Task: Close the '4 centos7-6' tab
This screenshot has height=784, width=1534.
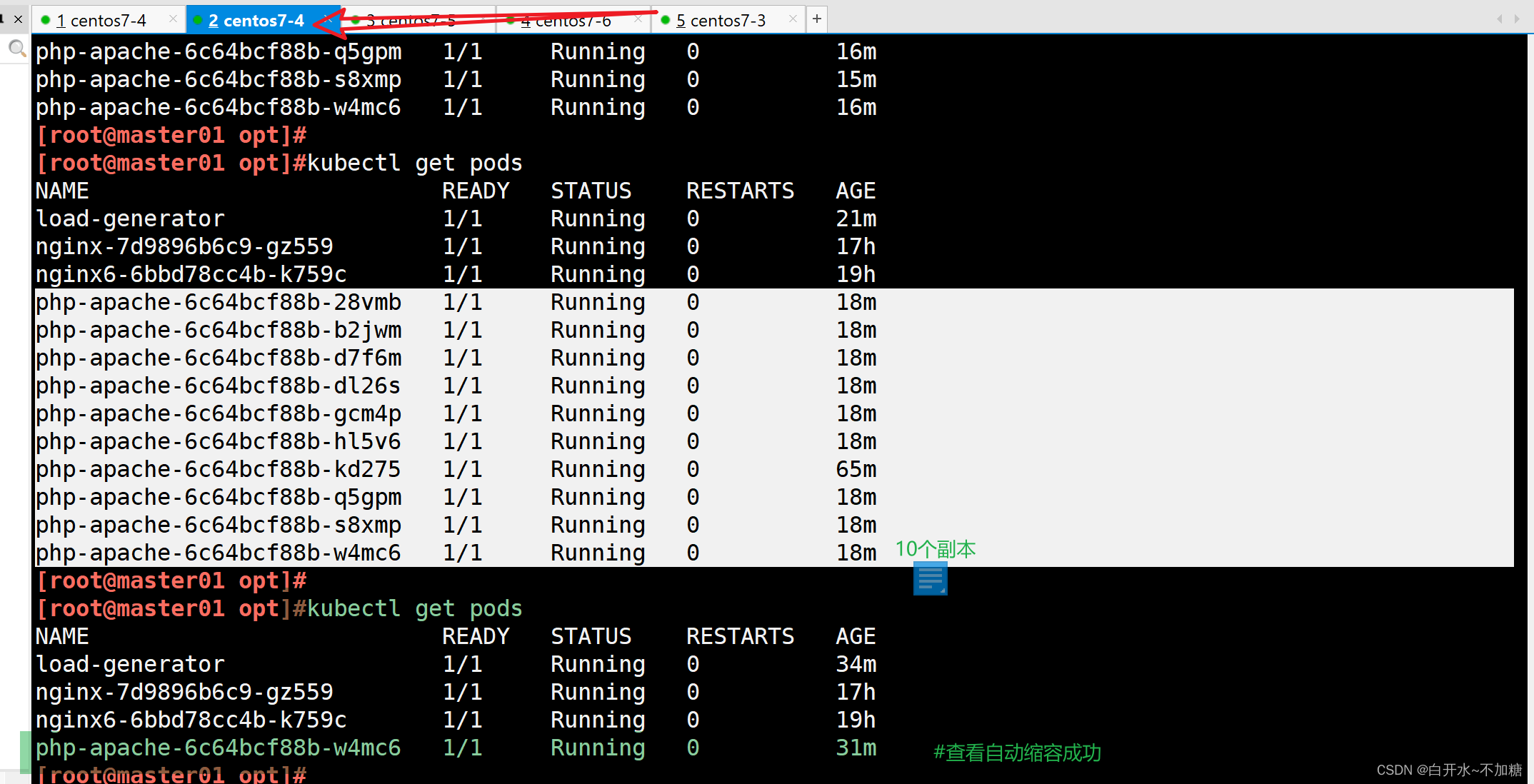Action: (x=638, y=19)
